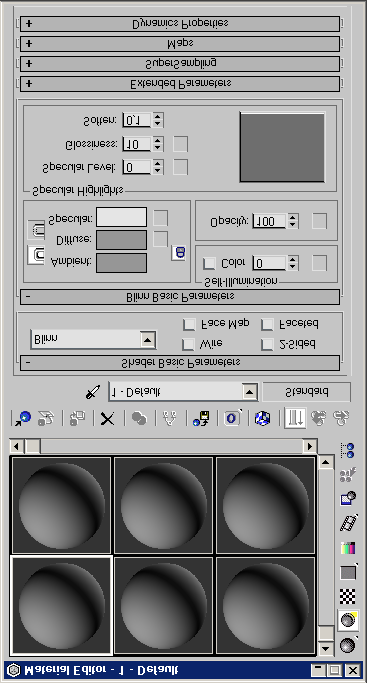Open the Ambient color swatch
Image resolution: width=367 pixels, height=683 pixels.
pyautogui.click(x=121, y=263)
